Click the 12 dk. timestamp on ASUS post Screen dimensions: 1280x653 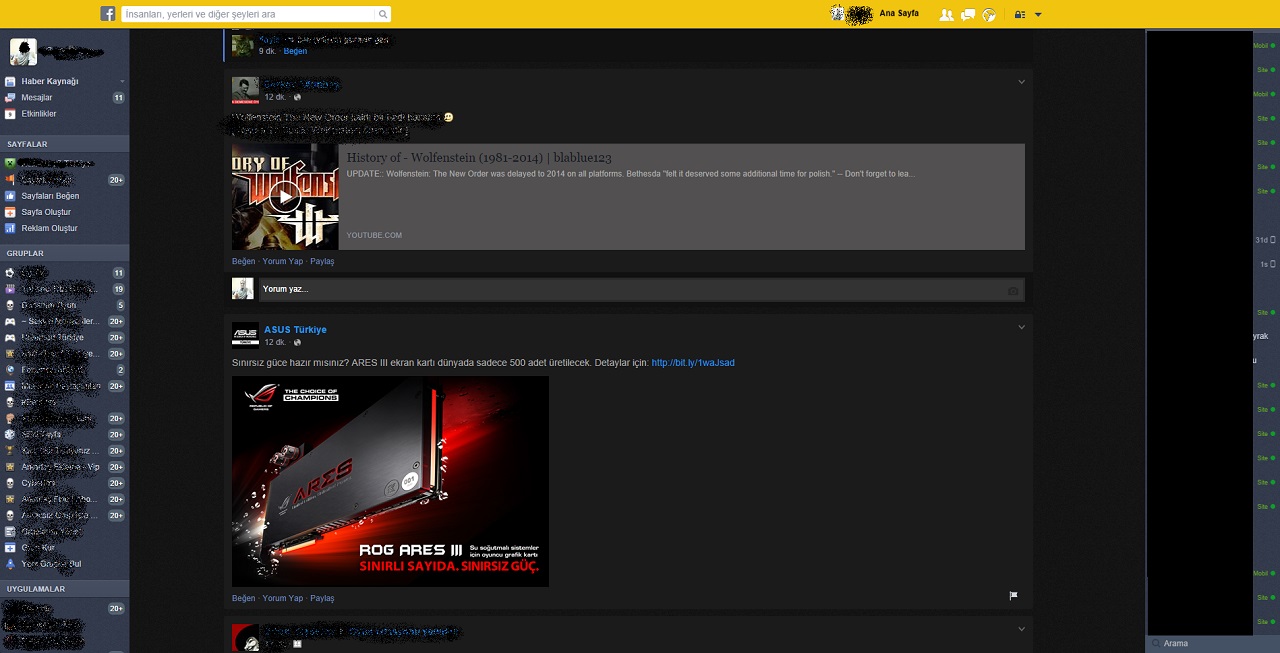point(275,343)
